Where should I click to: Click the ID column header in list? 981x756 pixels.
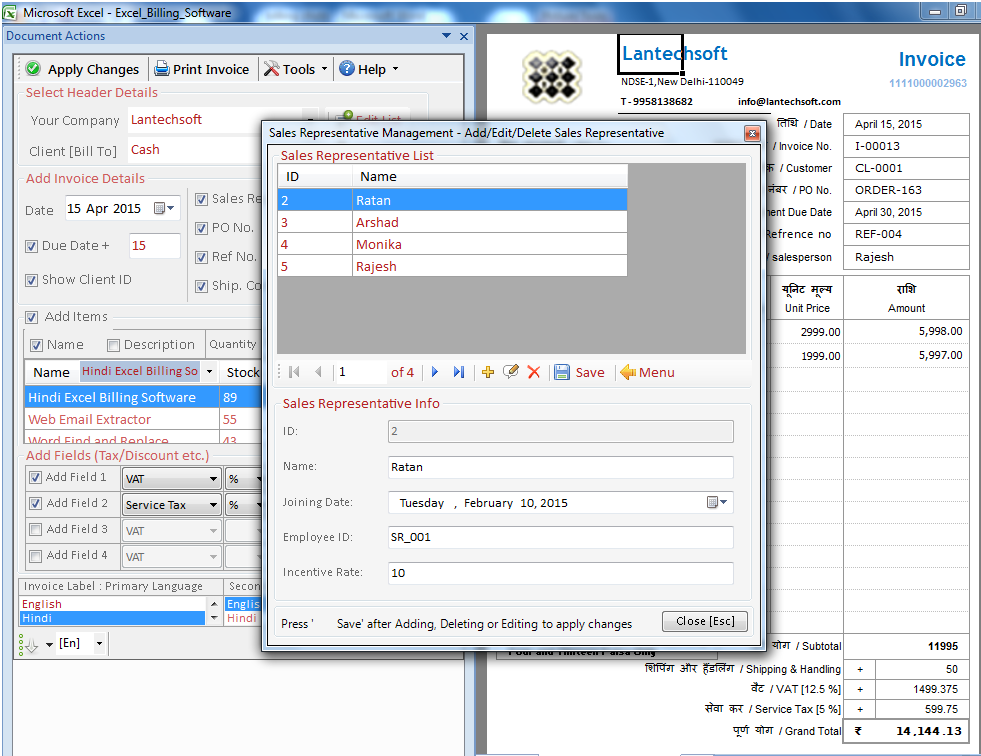[315, 176]
